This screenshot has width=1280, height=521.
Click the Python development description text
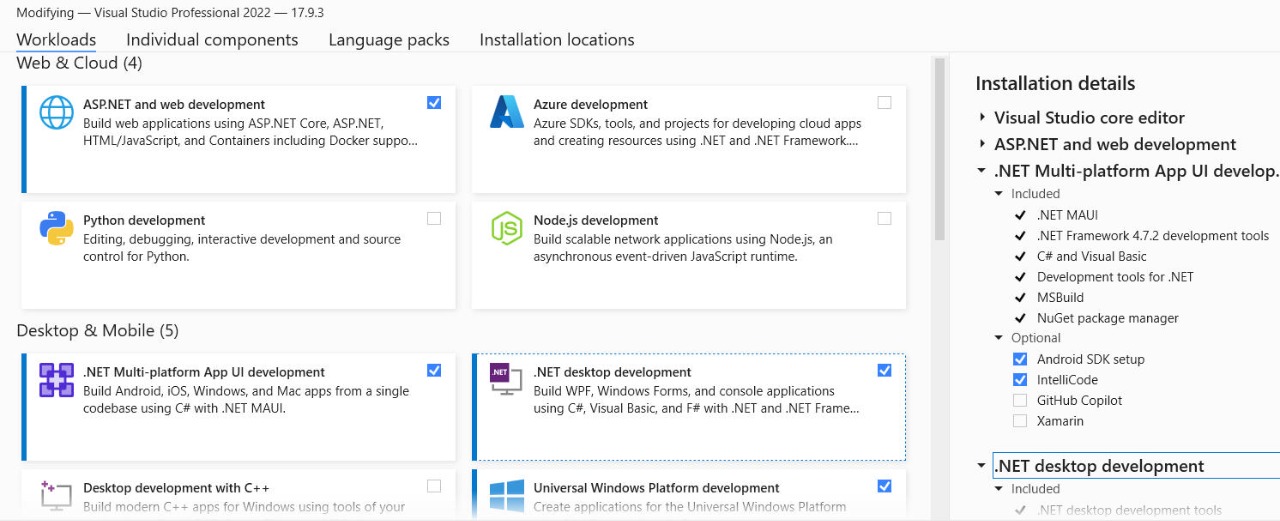click(x=242, y=248)
